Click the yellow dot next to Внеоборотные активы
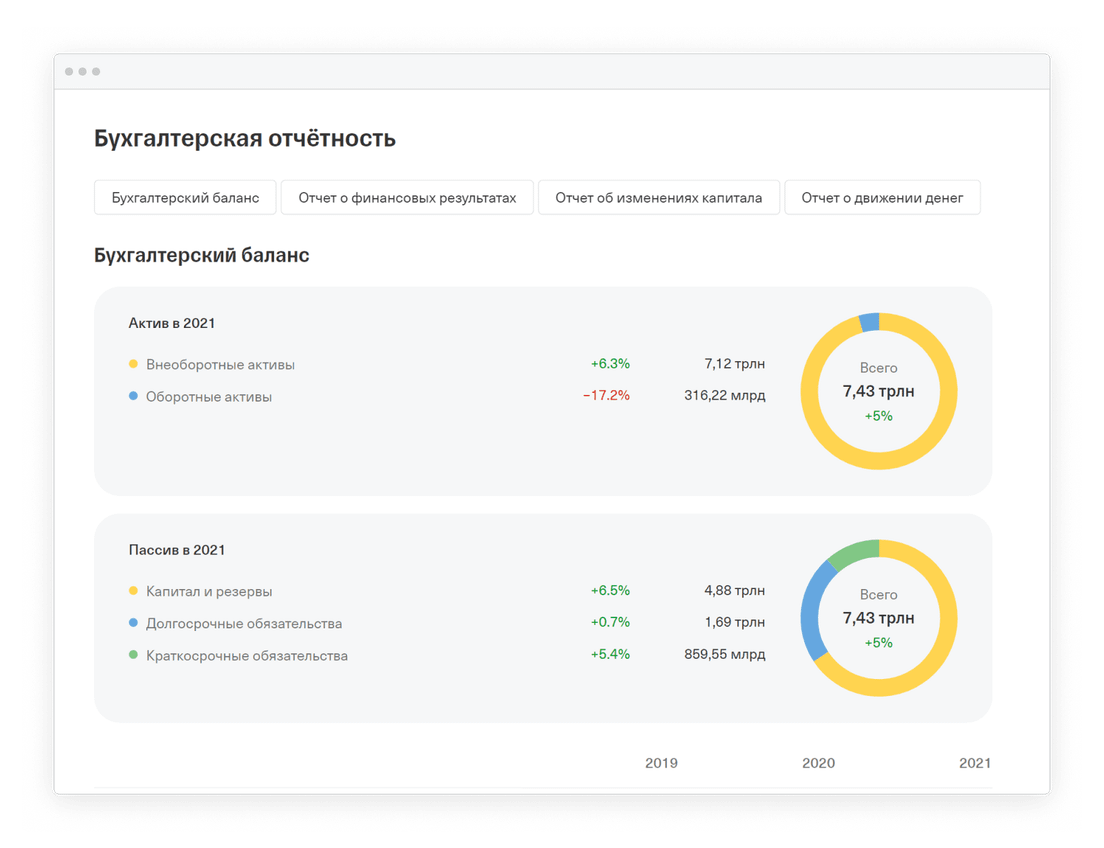This screenshot has height=848, width=1104. [134, 364]
